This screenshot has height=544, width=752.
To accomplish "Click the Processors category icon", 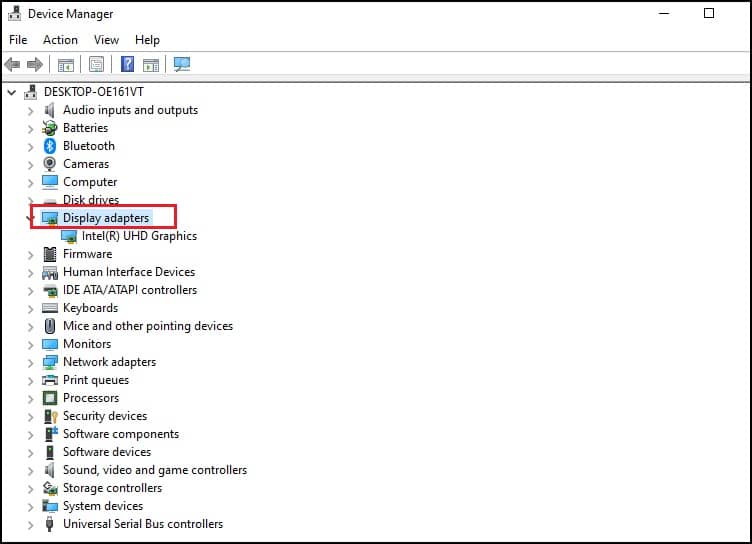I will point(50,398).
